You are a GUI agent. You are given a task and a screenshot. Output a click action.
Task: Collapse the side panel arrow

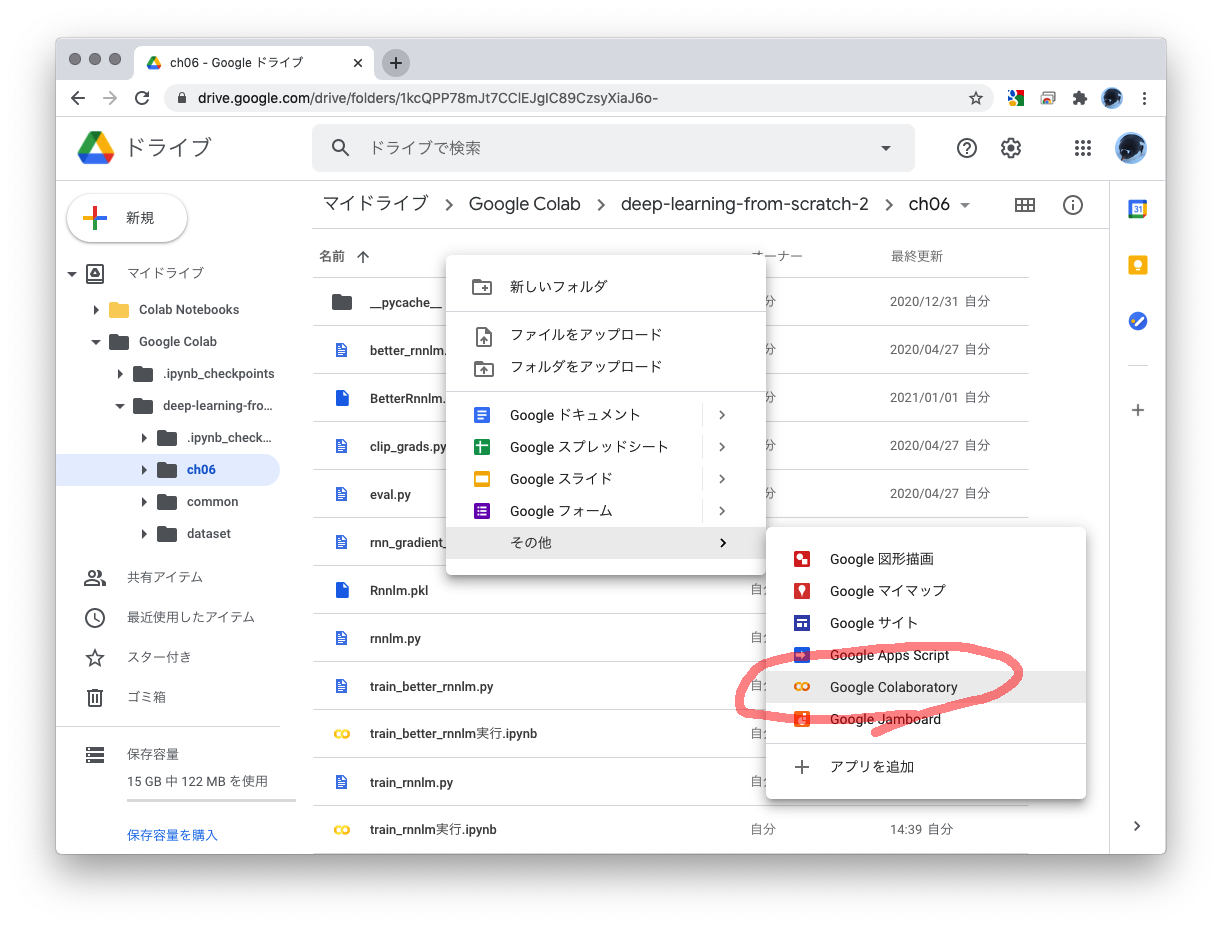point(1137,826)
